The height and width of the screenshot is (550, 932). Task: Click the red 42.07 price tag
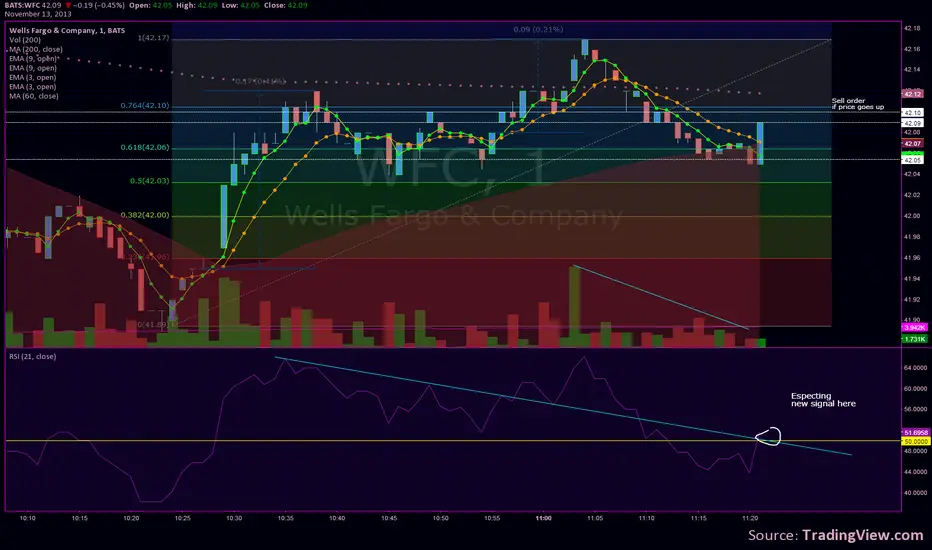912,144
